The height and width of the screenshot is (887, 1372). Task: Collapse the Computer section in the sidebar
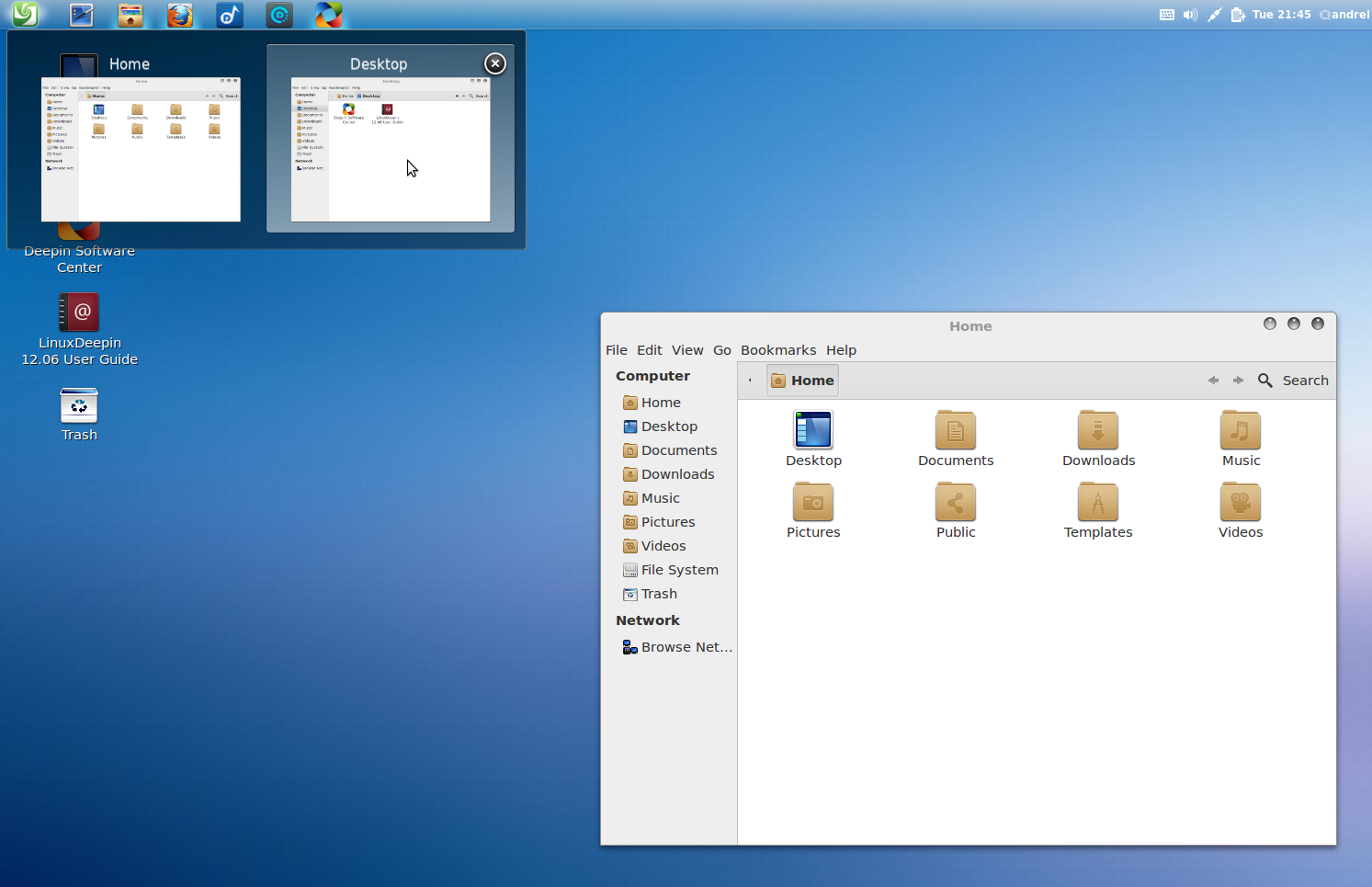point(652,375)
